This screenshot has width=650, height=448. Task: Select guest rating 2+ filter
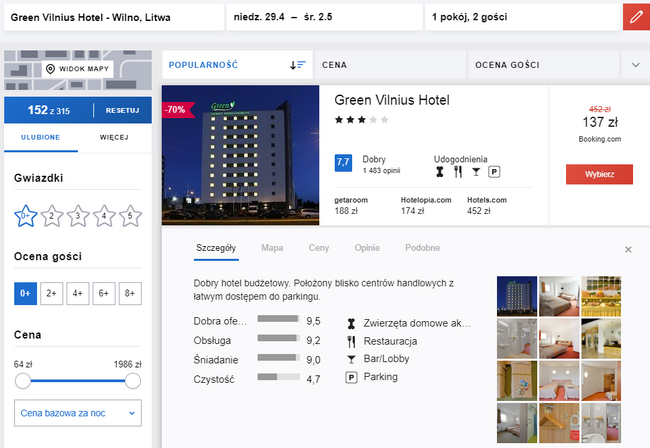coord(51,293)
